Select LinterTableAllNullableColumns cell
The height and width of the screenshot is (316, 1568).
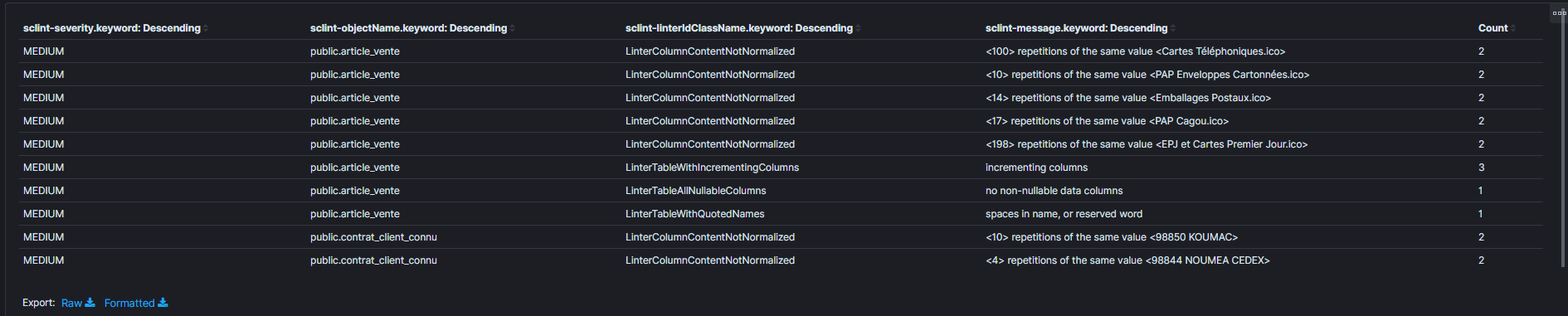coord(695,191)
